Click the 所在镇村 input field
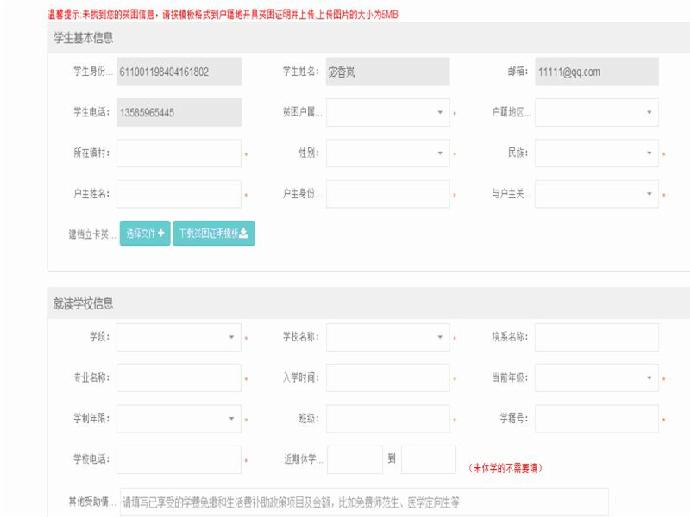690x517 pixels. pos(178,153)
